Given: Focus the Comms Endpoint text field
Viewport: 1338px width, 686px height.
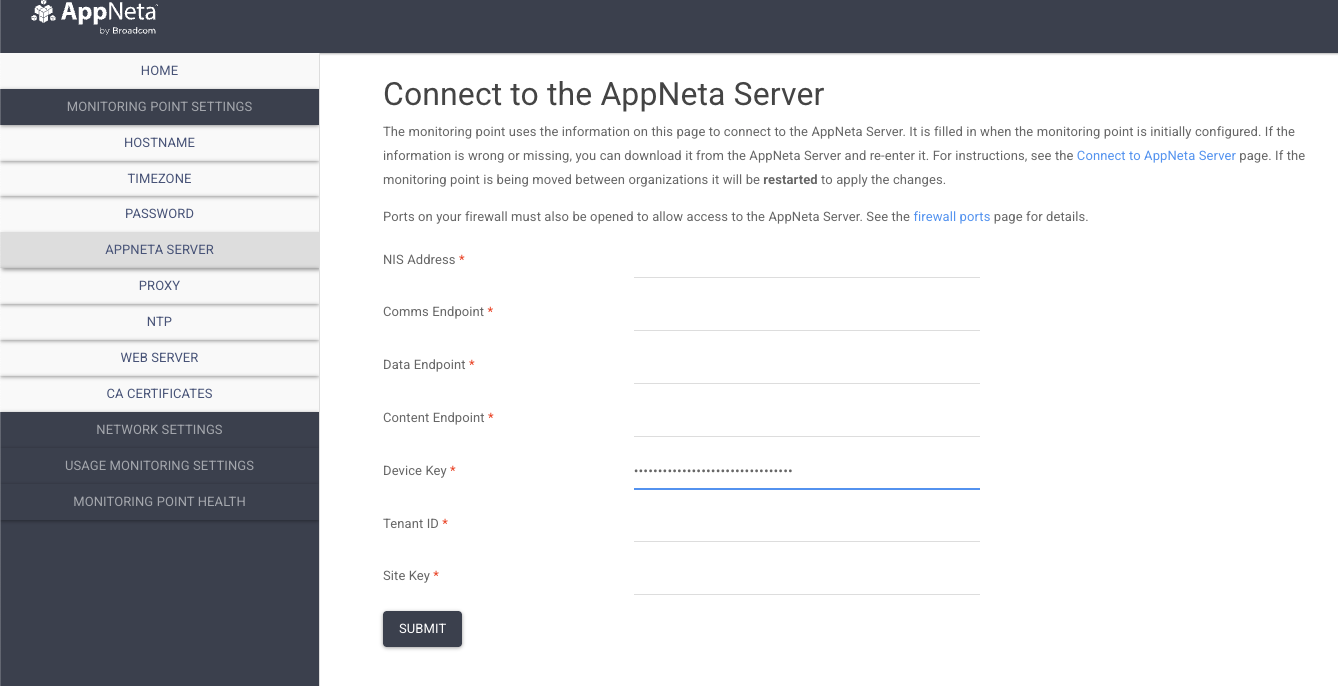Looking at the screenshot, I should click(806, 315).
